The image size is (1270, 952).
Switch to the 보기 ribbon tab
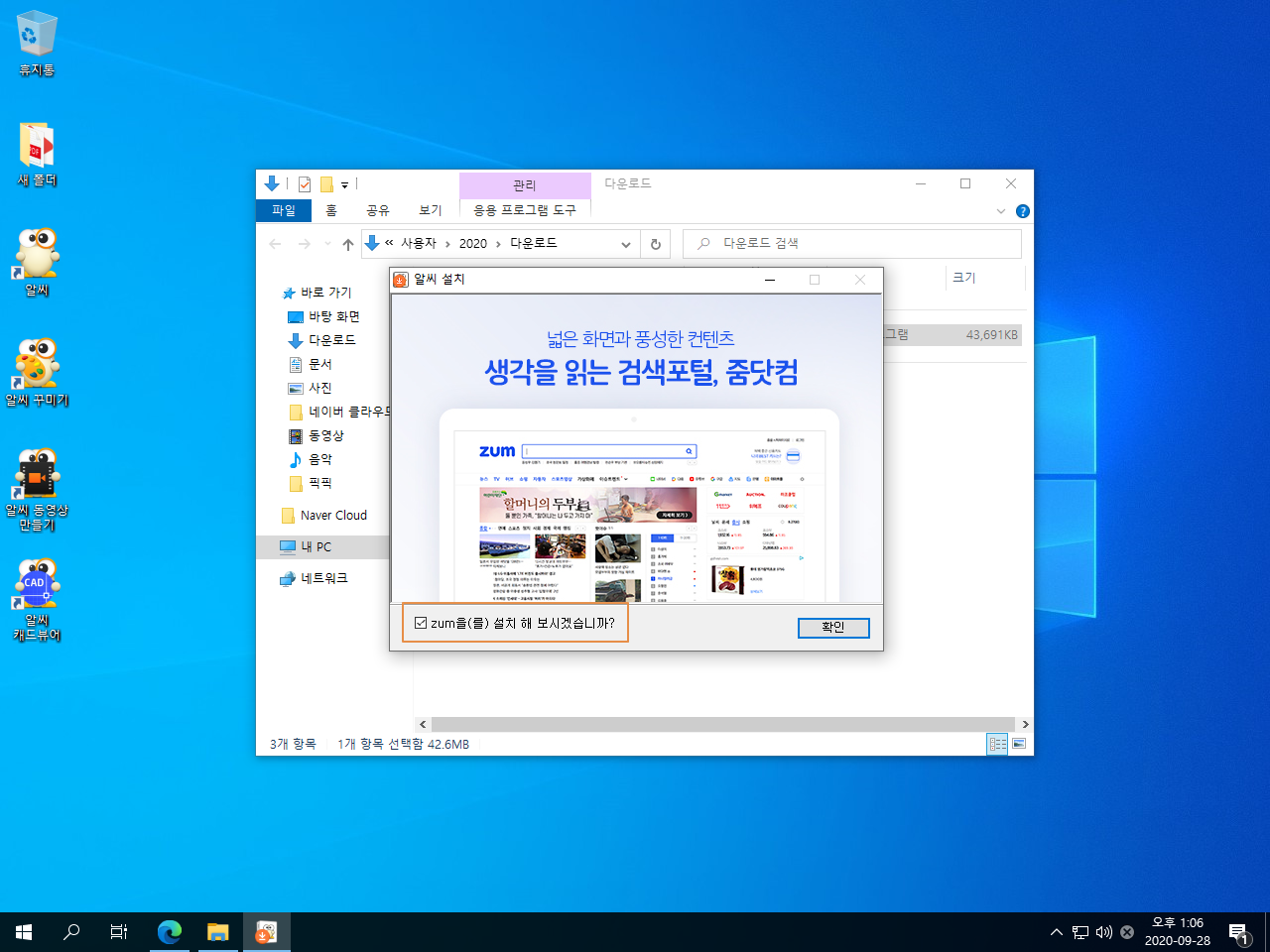(x=430, y=210)
